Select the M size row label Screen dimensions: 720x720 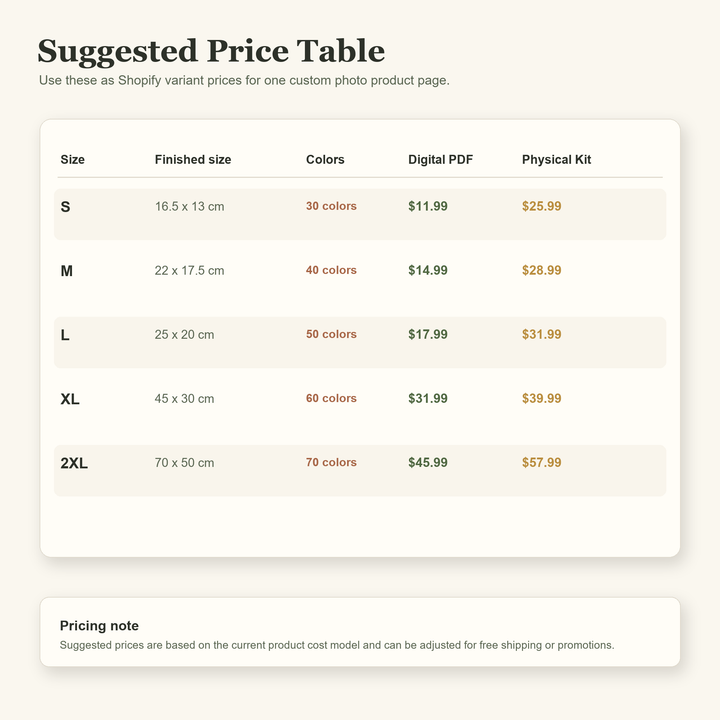tap(67, 271)
